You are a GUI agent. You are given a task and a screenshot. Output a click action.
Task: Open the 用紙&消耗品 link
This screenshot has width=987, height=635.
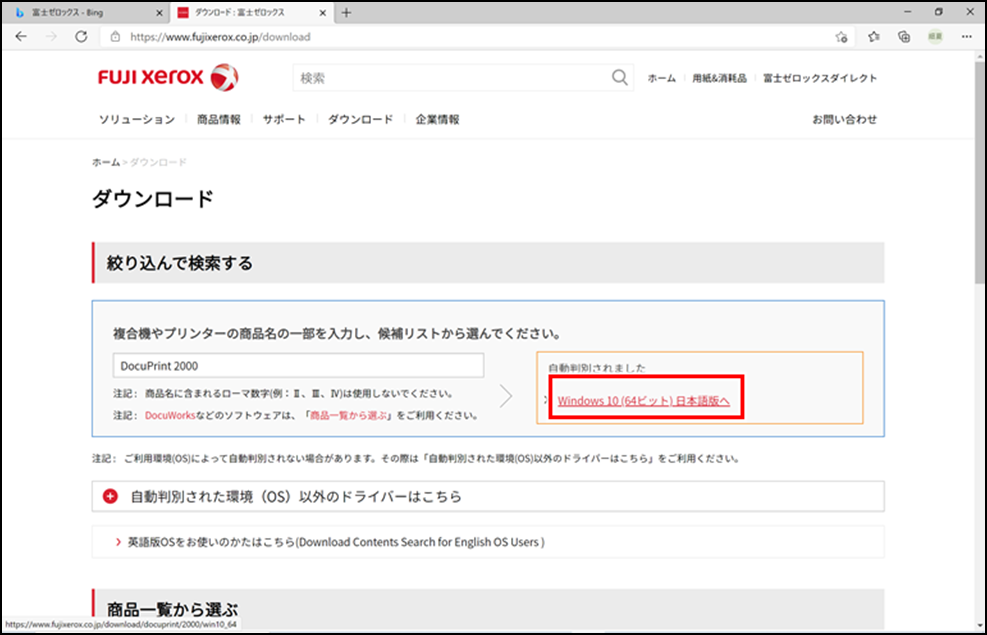coord(719,78)
